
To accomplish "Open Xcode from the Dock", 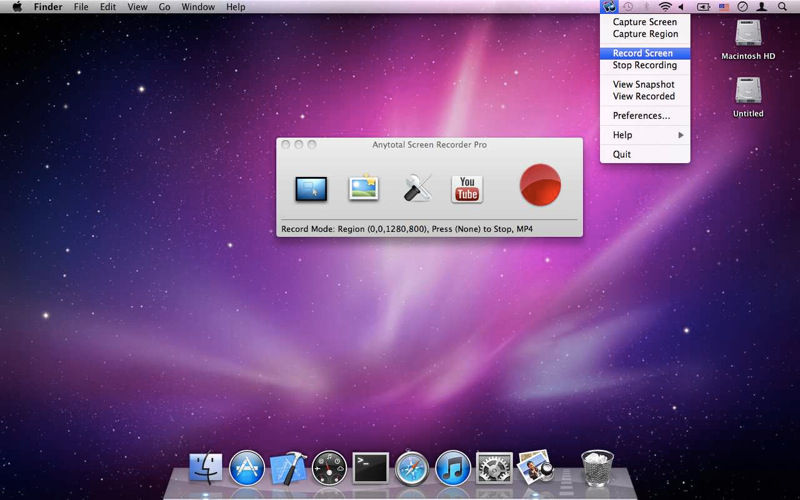I will tap(288, 468).
